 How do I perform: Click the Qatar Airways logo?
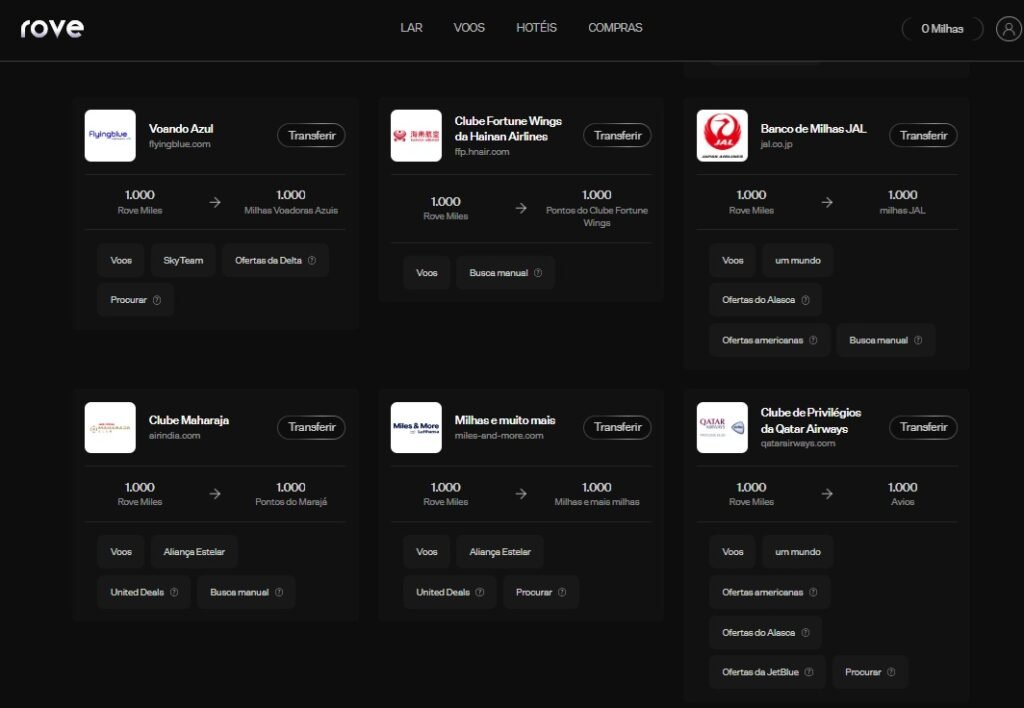click(x=722, y=428)
